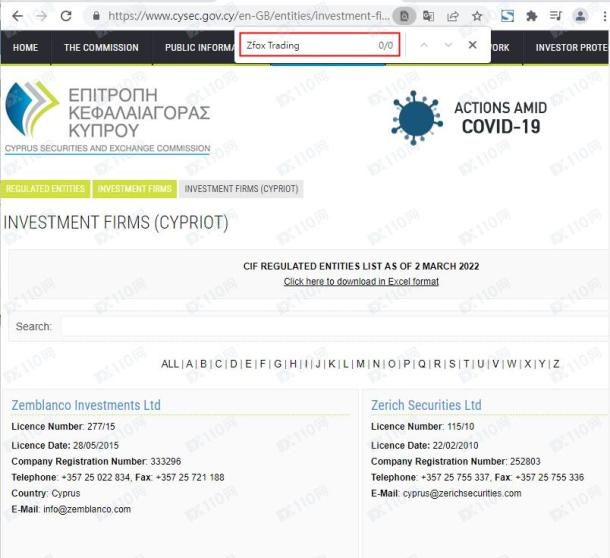Click the padlock site security icon

pos(96,16)
